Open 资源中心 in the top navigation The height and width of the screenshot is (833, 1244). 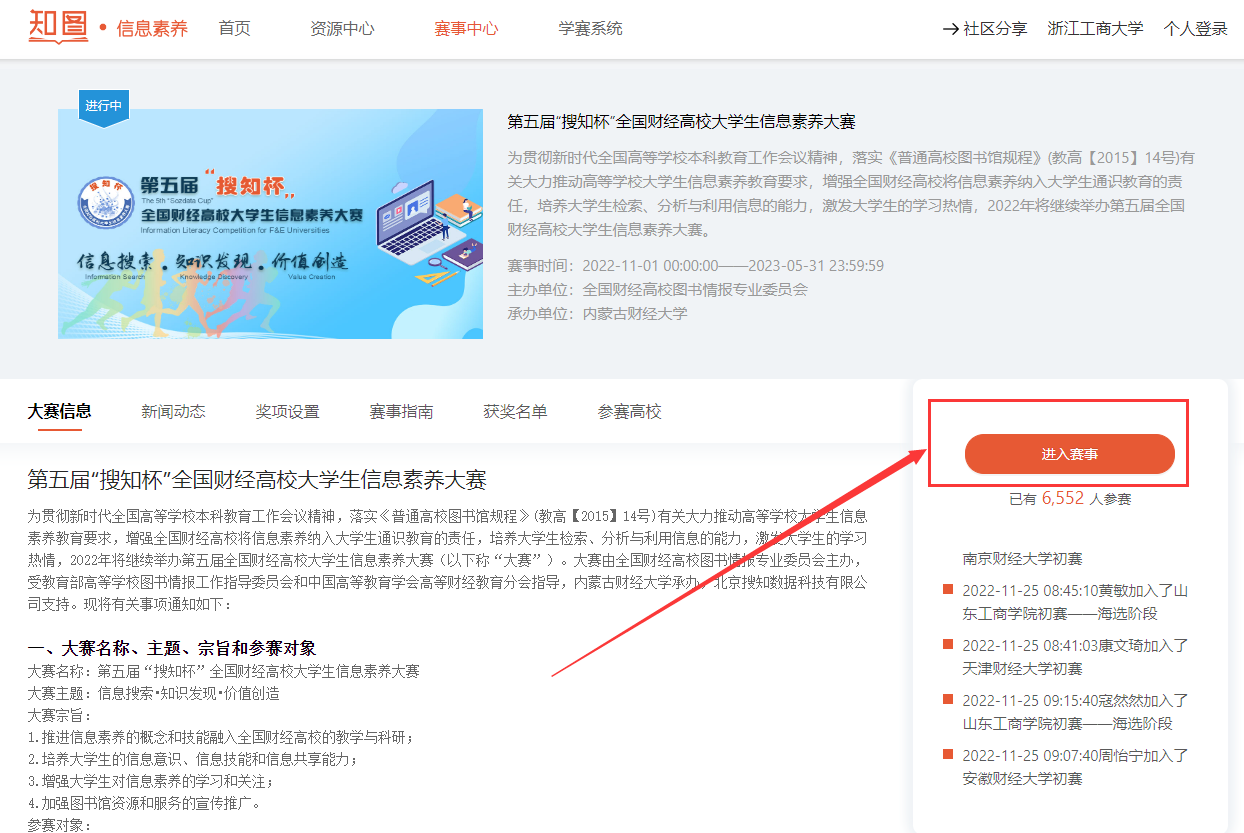pos(342,29)
